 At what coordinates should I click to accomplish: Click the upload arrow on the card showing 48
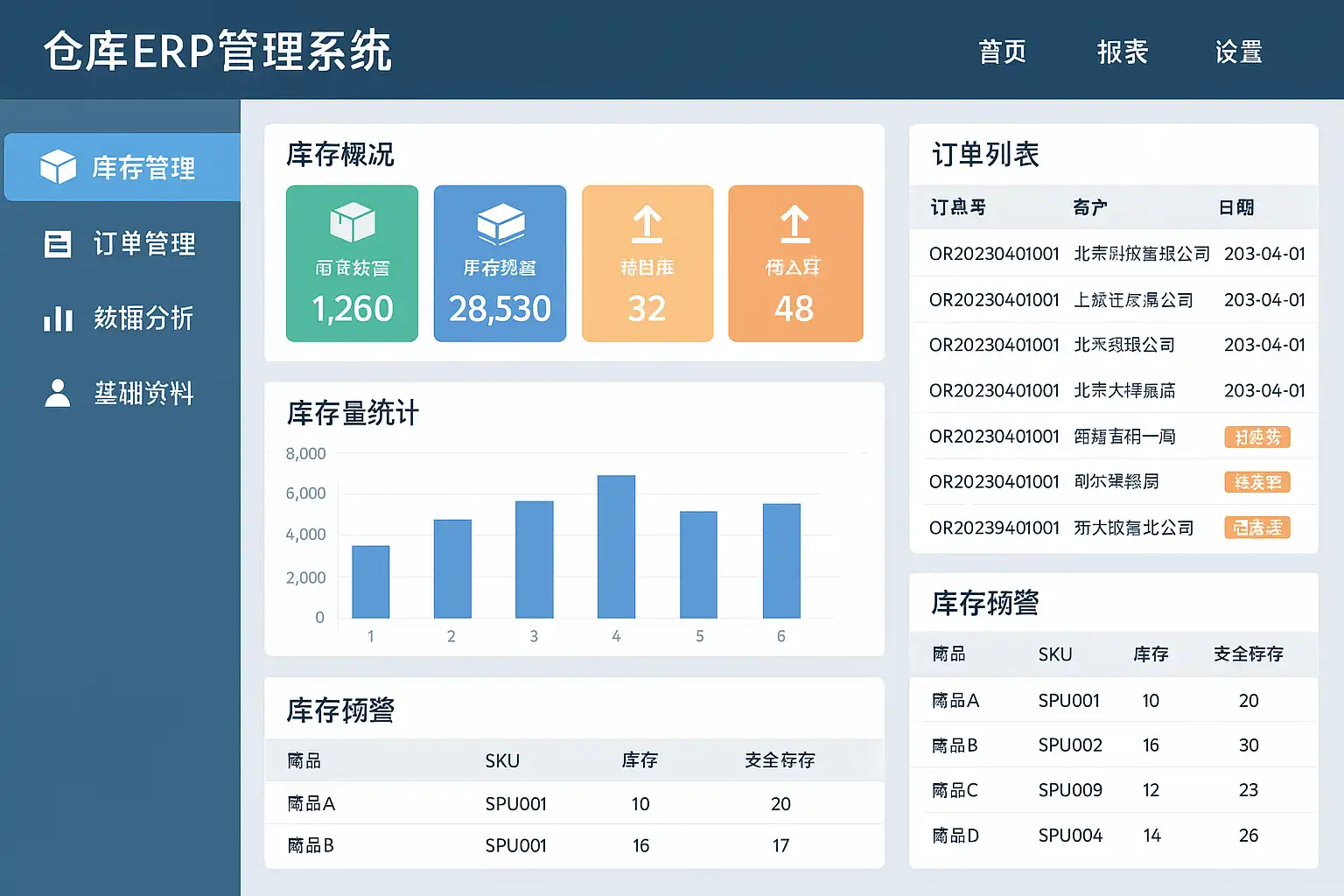point(794,224)
